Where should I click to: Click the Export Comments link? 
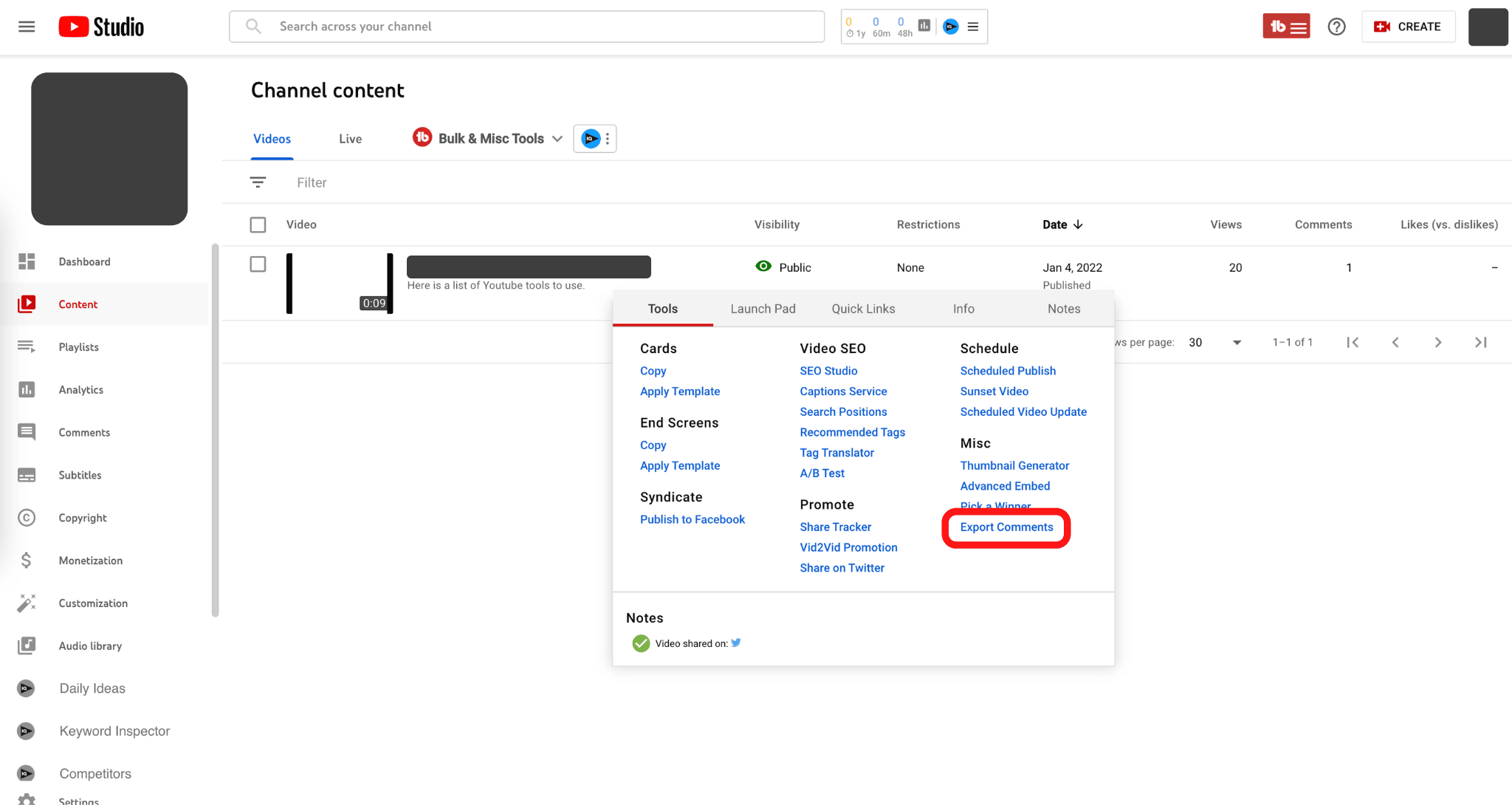pos(1006,527)
